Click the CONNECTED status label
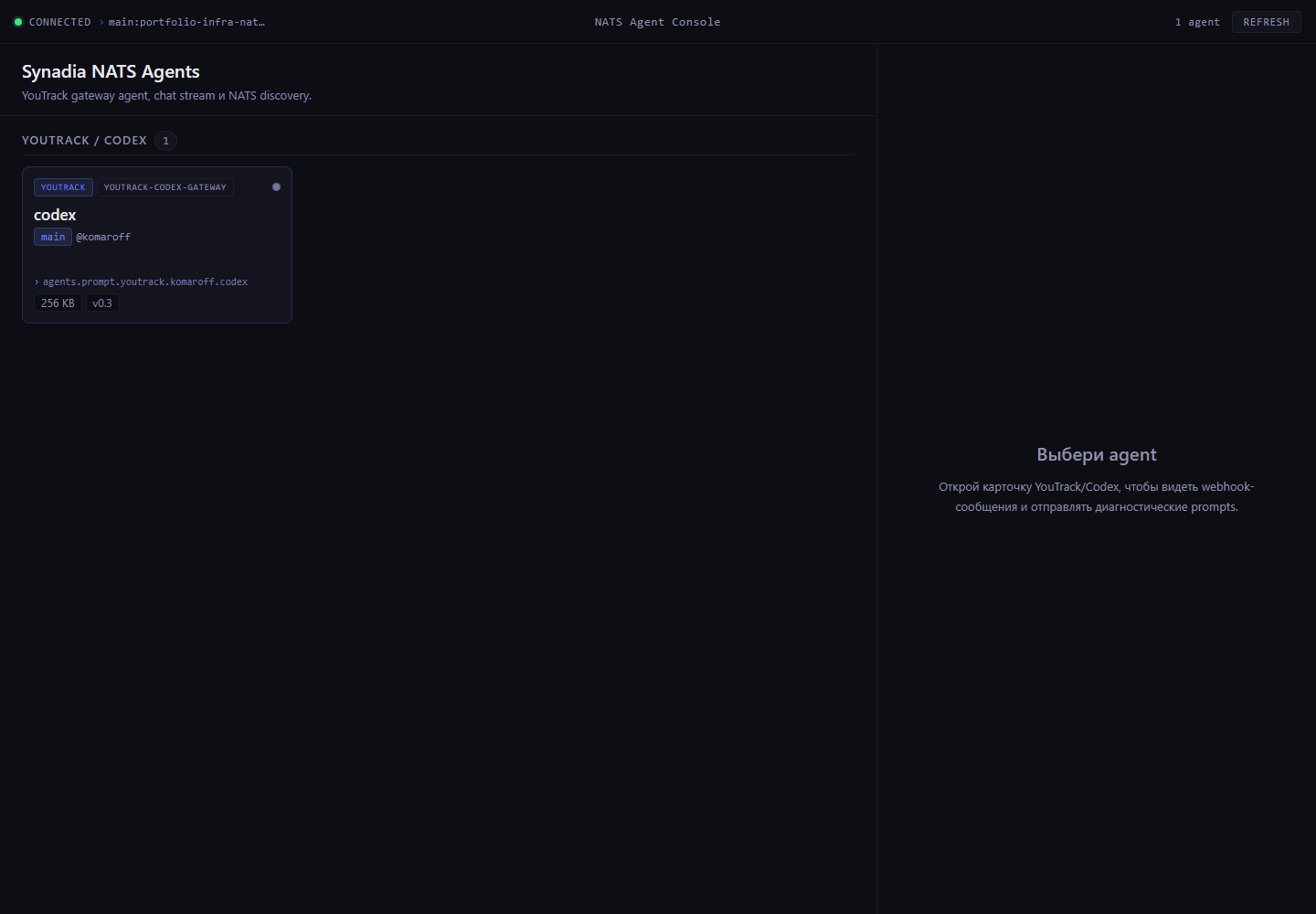Screen dimensions: 1316x914 point(60,22)
